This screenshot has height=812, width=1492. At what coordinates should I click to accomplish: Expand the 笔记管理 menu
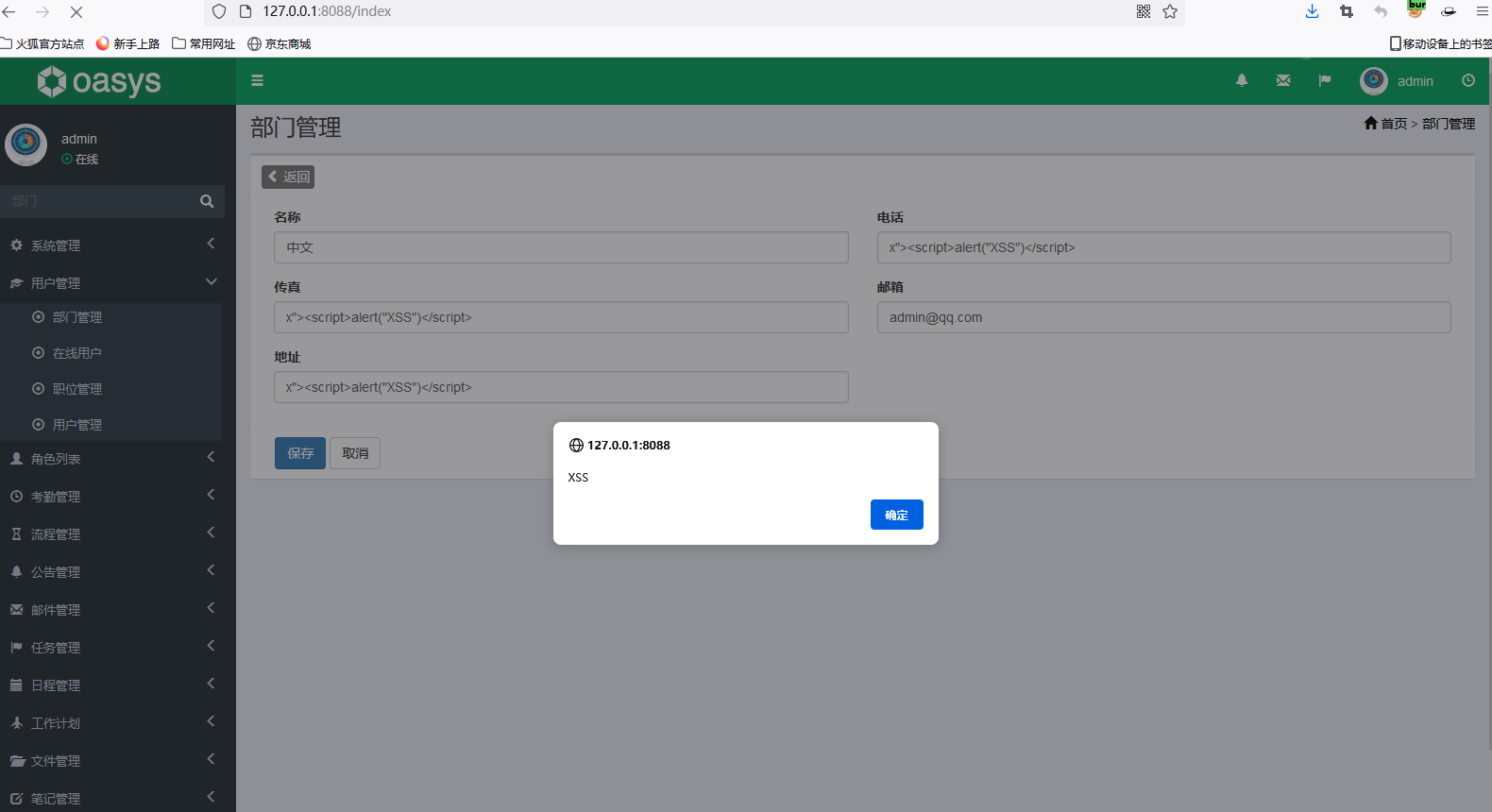coord(111,798)
